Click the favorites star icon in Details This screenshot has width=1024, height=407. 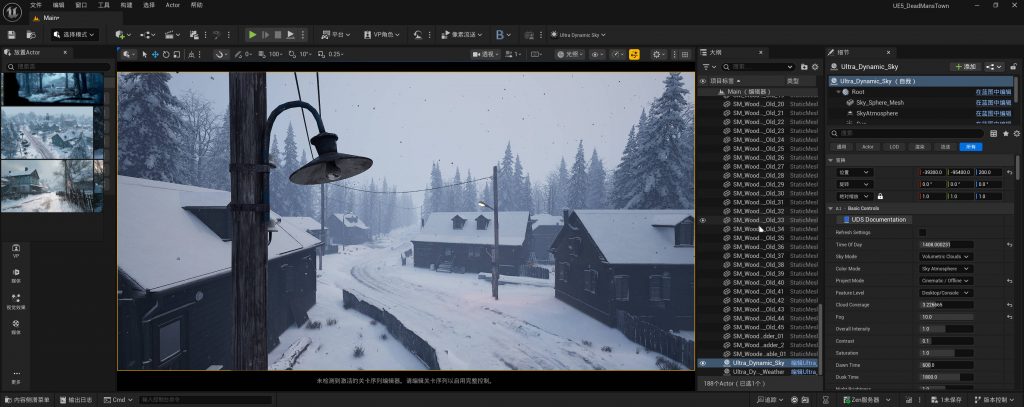(x=1004, y=133)
